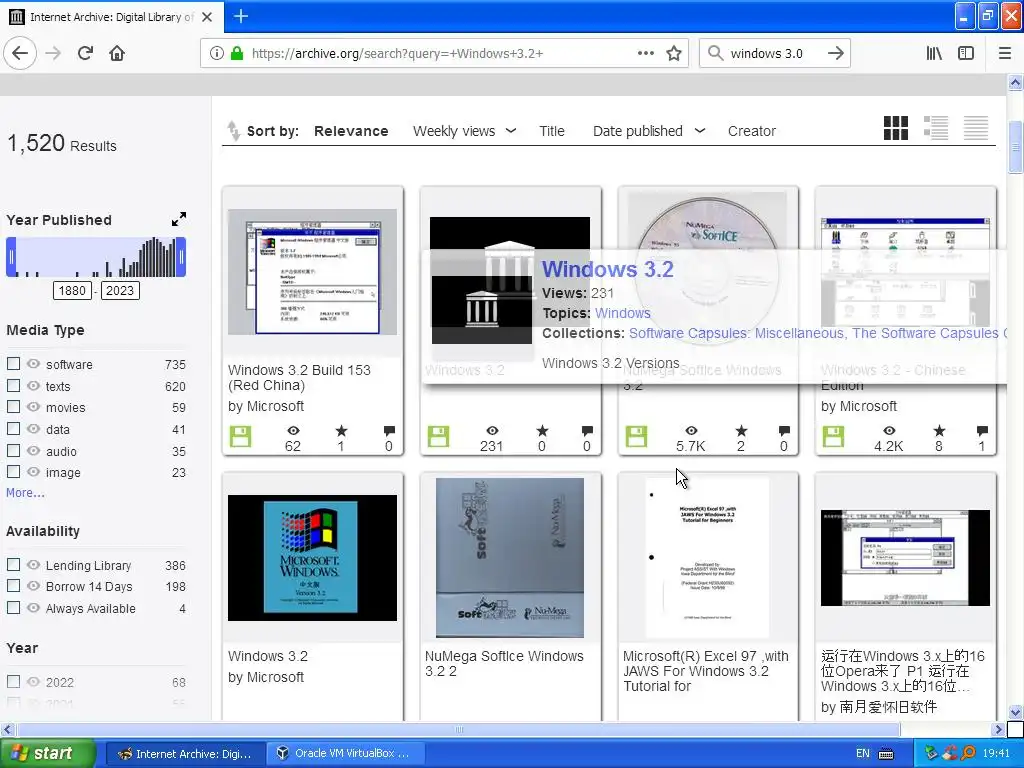
Task: Click favorites star on NuMega SoftIce card
Action: 741,431
